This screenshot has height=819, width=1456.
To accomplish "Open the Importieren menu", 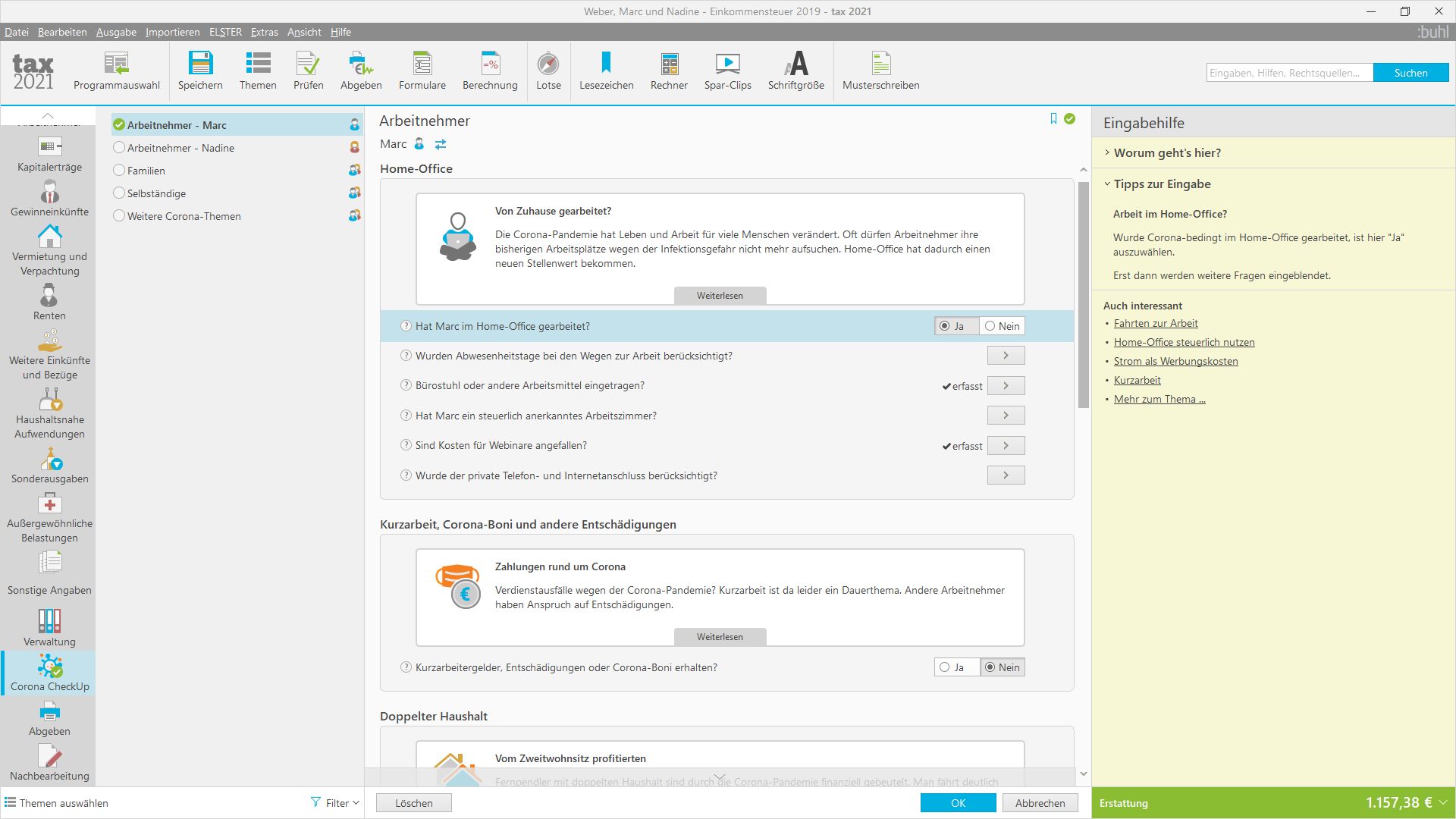I will coord(172,32).
